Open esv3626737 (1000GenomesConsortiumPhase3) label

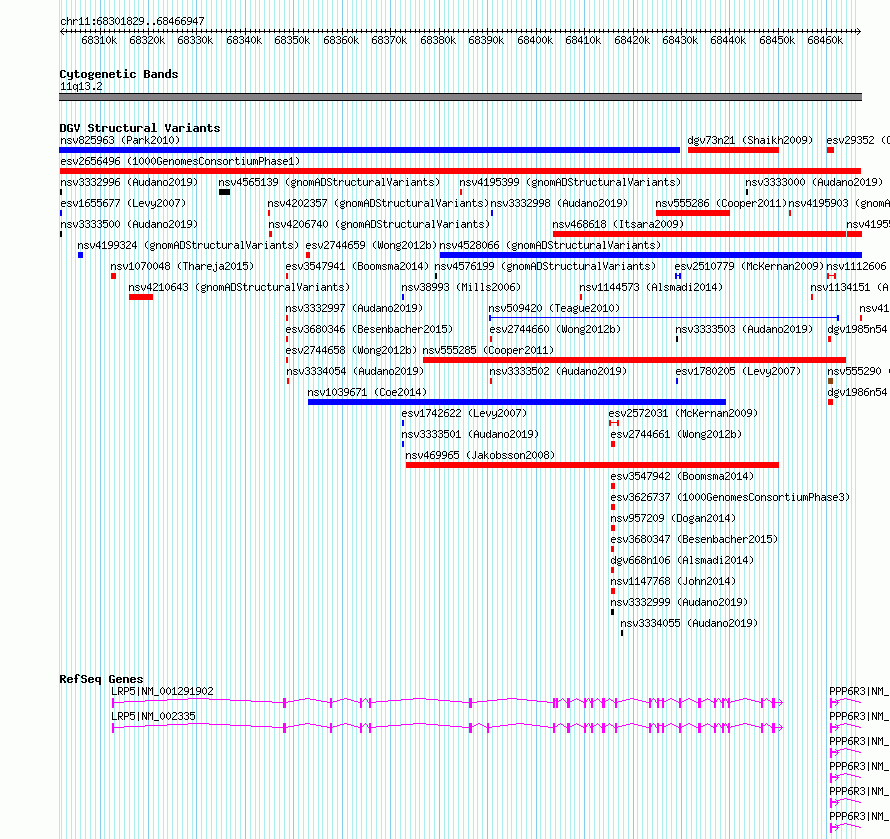point(730,497)
